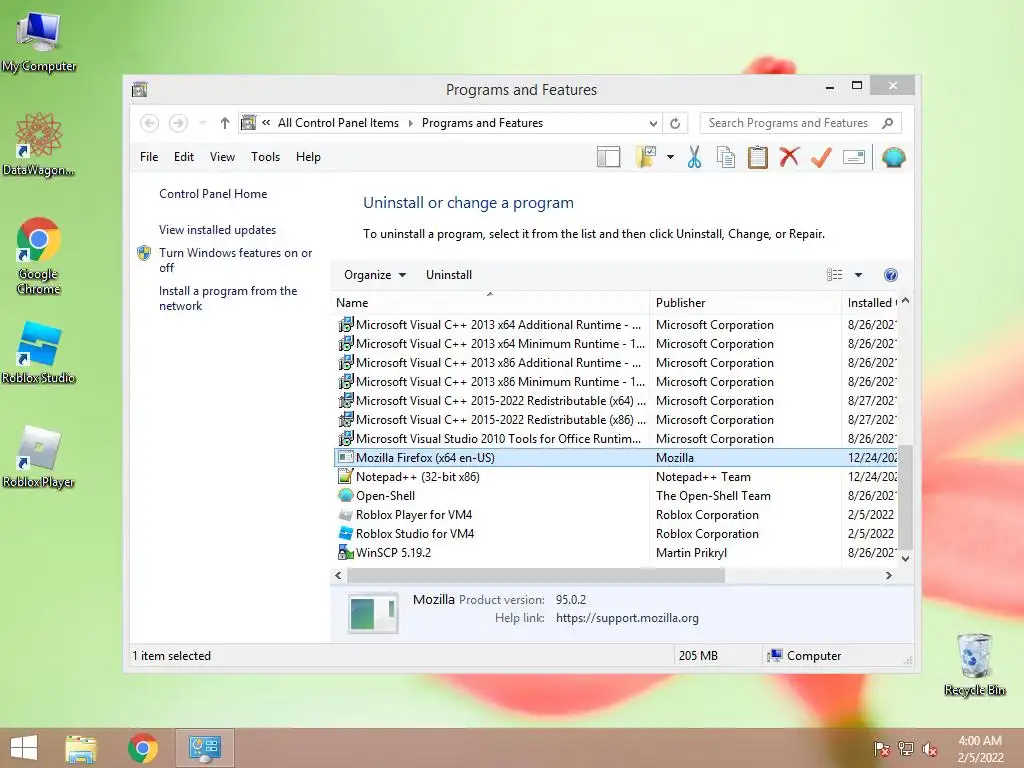
Task: Open the View menu
Action: [x=222, y=157]
